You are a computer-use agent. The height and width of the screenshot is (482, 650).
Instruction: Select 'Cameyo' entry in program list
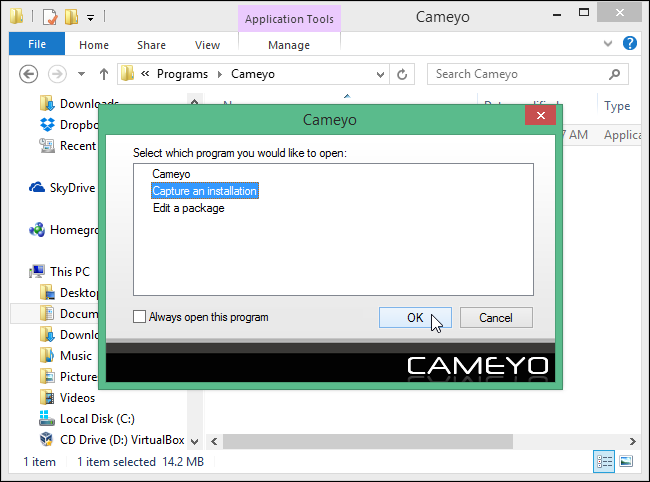coord(171,174)
